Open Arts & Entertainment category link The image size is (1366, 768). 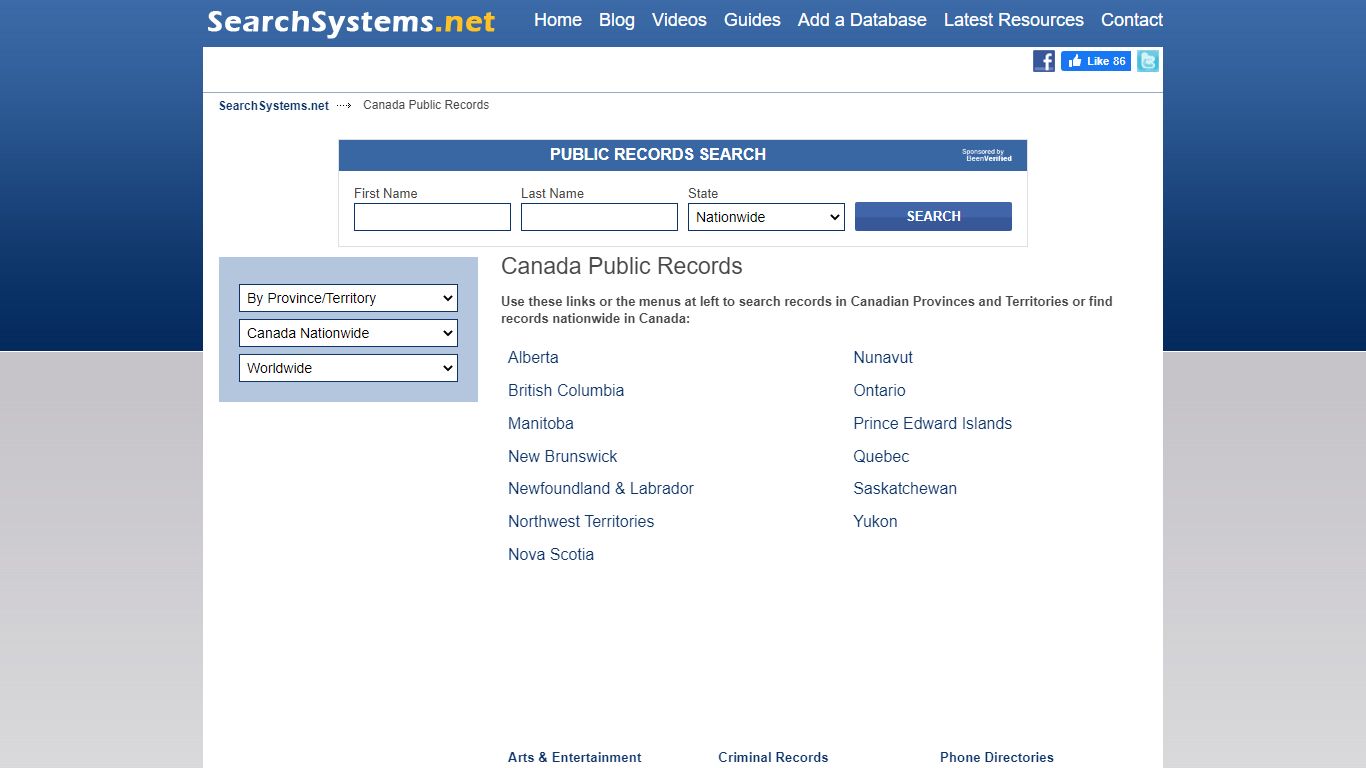click(575, 757)
